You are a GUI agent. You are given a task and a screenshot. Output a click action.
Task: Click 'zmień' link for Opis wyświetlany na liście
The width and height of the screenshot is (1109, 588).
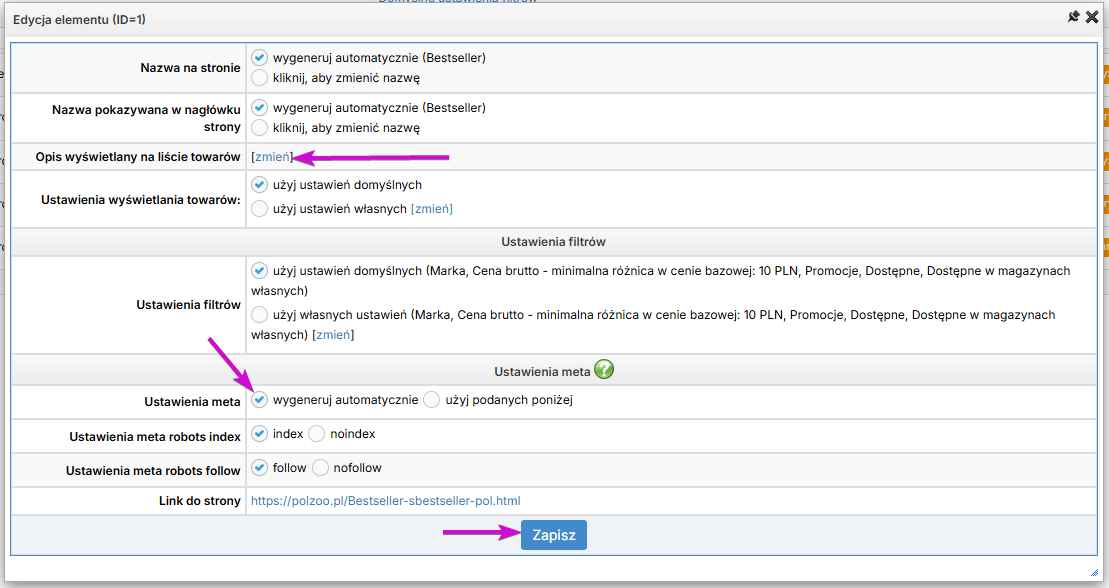click(x=272, y=157)
